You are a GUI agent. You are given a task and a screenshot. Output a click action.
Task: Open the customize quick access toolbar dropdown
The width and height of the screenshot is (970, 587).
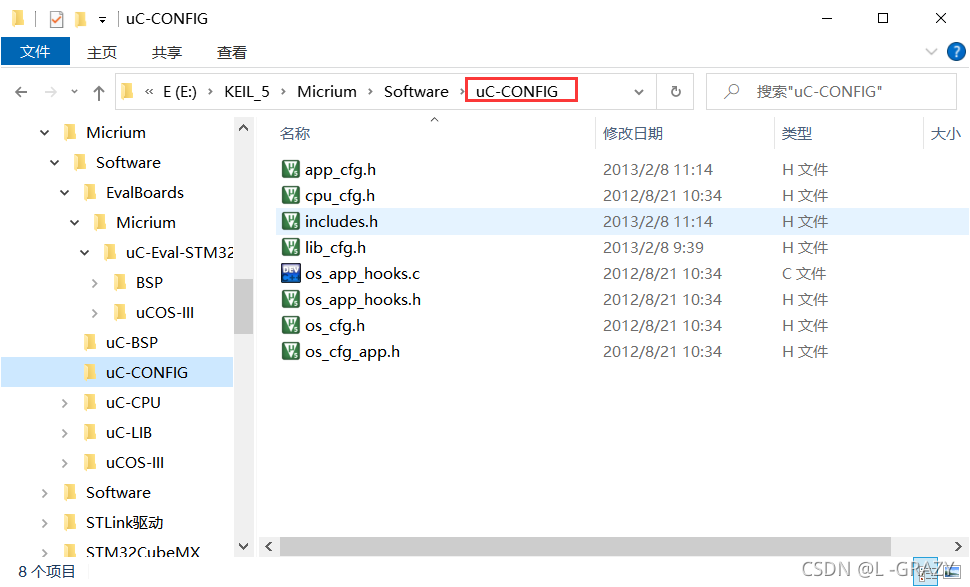[102, 20]
